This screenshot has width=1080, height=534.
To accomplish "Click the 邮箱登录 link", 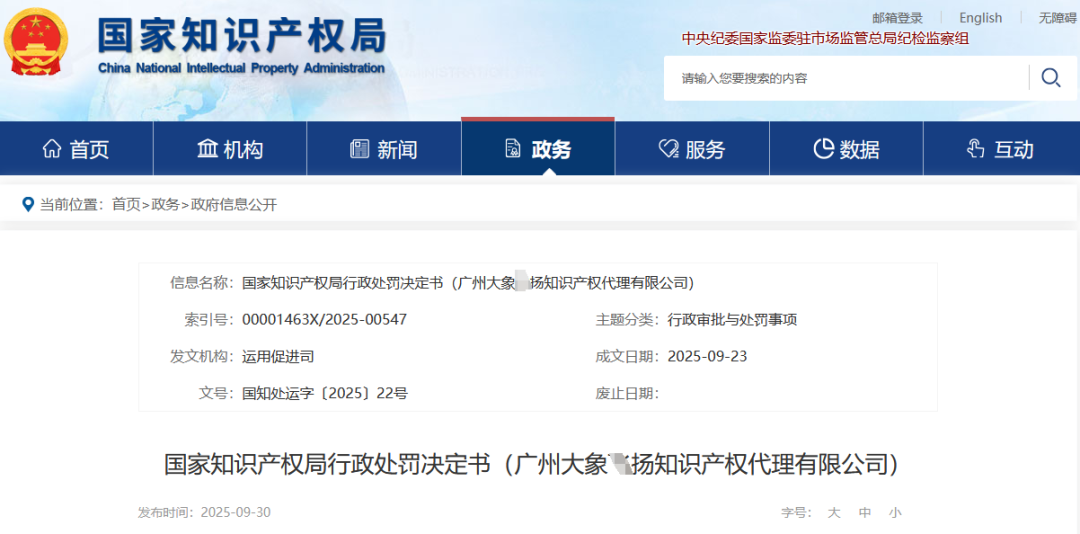I will click(x=897, y=18).
